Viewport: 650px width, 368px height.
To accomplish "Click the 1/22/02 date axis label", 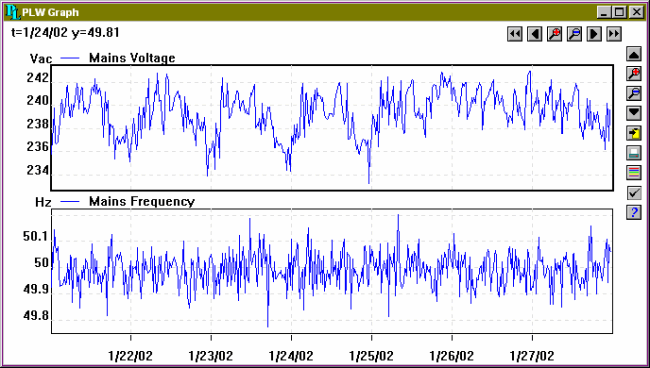I will 130,356.
